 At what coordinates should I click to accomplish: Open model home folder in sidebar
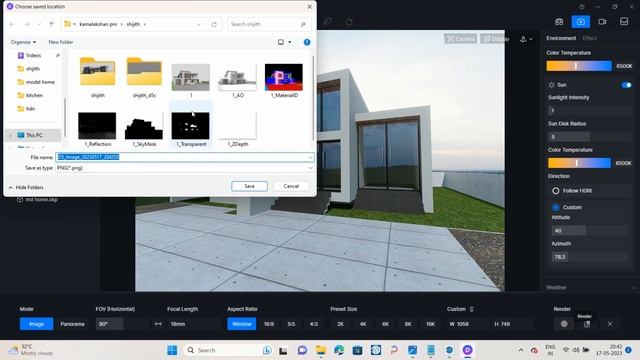(40, 82)
